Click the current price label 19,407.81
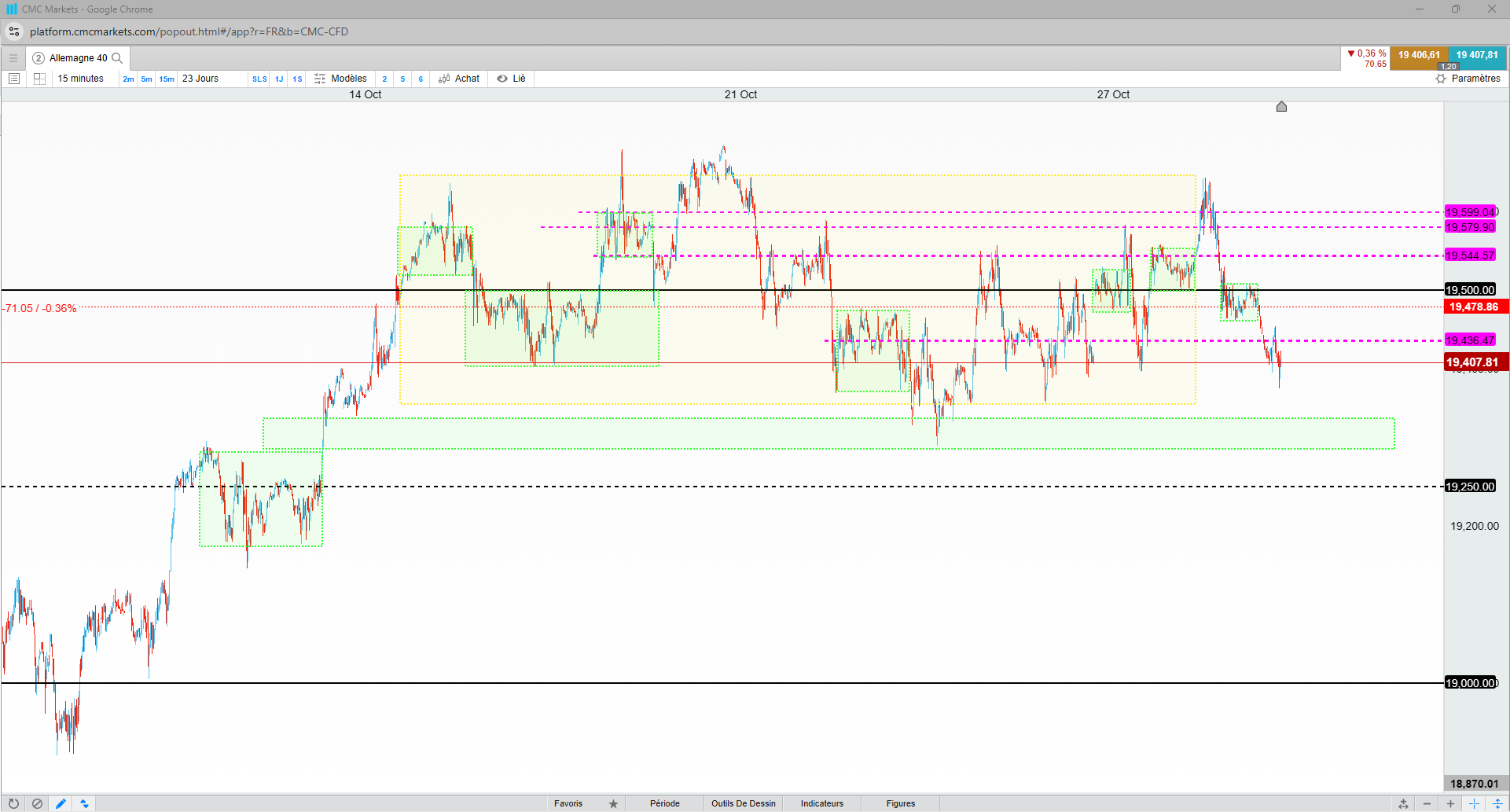Viewport: 1510px width, 812px height. (1475, 362)
